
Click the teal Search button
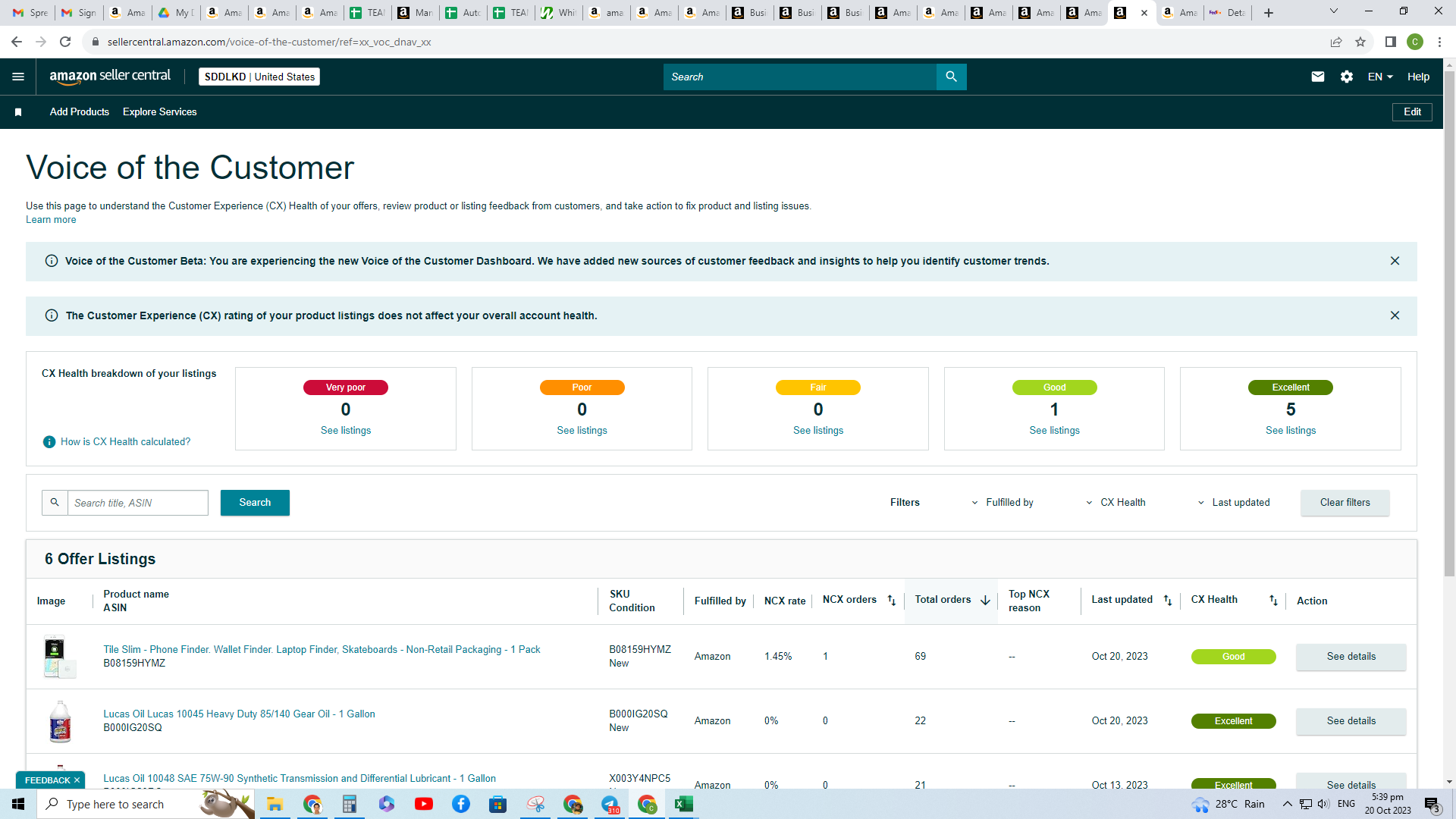point(255,503)
